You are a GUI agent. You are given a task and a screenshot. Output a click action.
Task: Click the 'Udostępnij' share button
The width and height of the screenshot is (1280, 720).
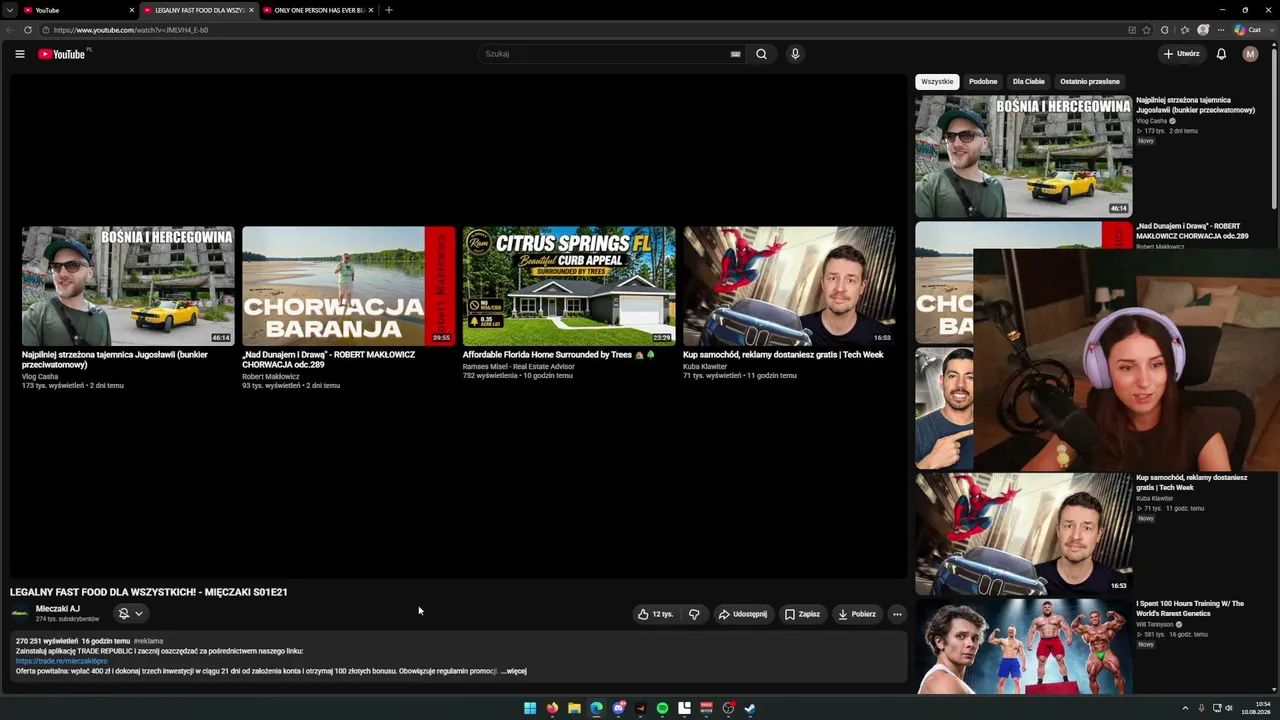click(742, 614)
